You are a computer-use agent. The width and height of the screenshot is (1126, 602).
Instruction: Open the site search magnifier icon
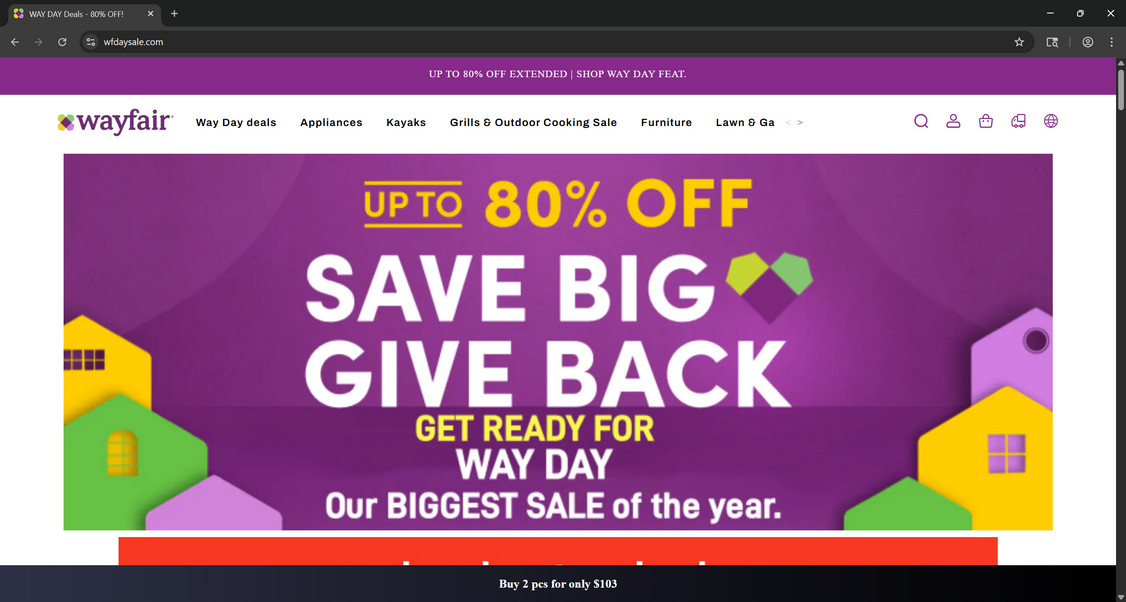click(921, 121)
